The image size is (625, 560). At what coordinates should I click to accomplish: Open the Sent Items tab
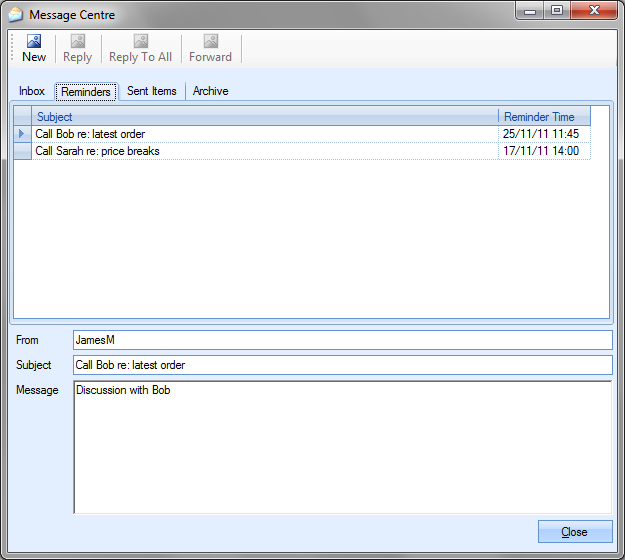[x=151, y=91]
